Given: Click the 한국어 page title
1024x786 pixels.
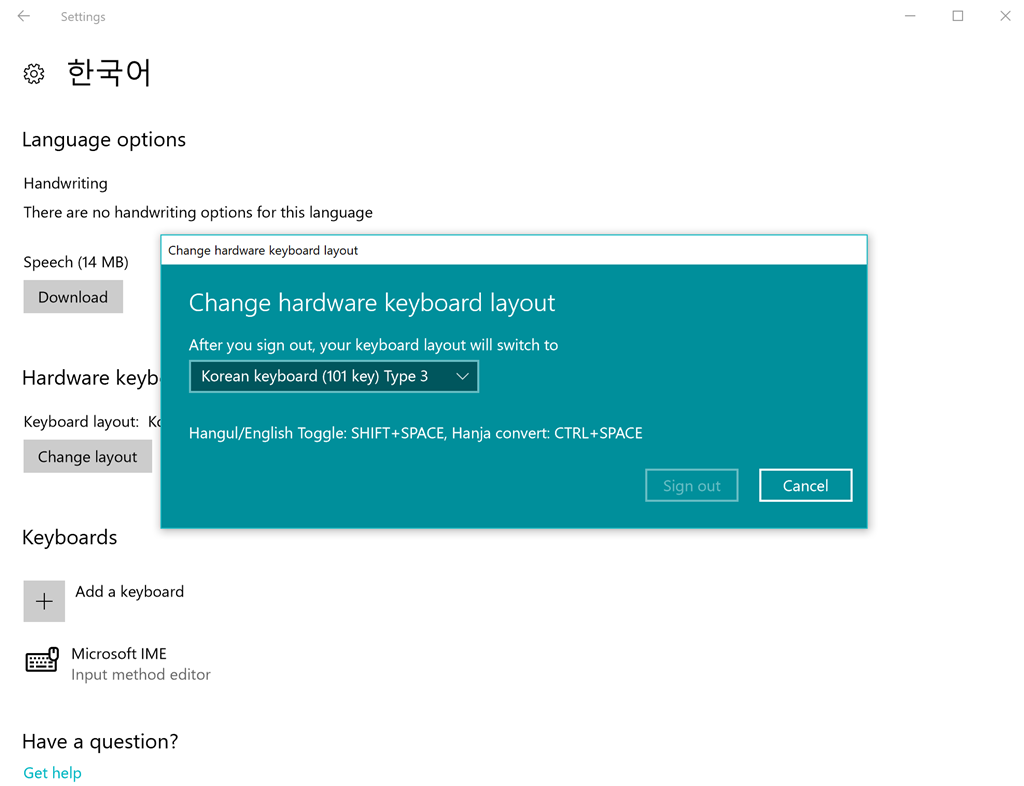Looking at the screenshot, I should point(109,72).
